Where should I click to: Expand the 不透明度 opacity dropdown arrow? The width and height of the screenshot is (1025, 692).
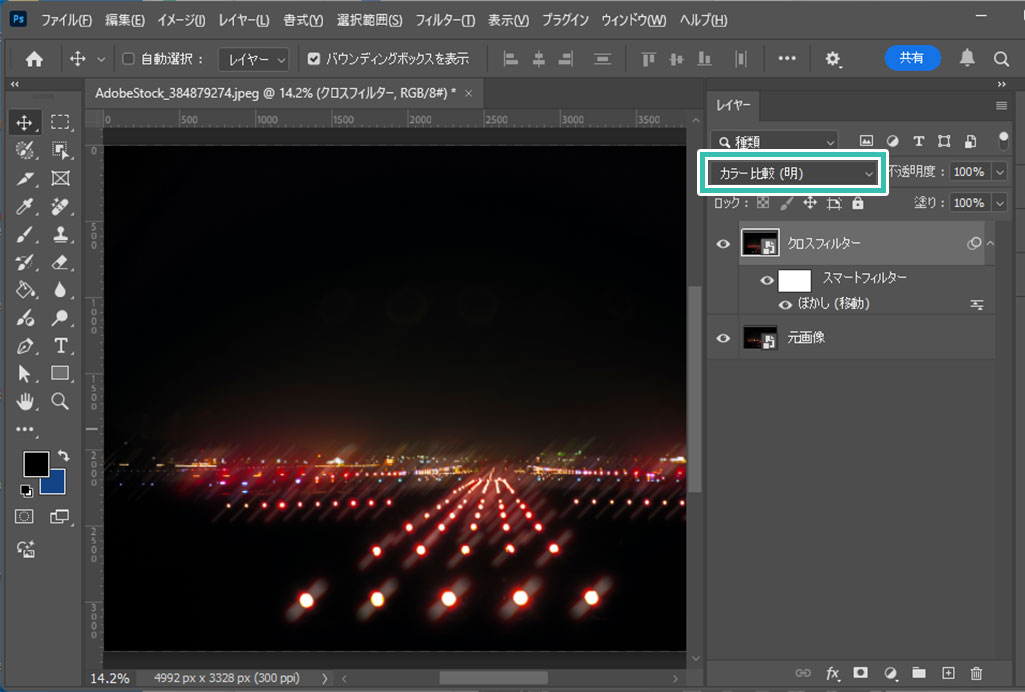pyautogui.click(x=999, y=172)
